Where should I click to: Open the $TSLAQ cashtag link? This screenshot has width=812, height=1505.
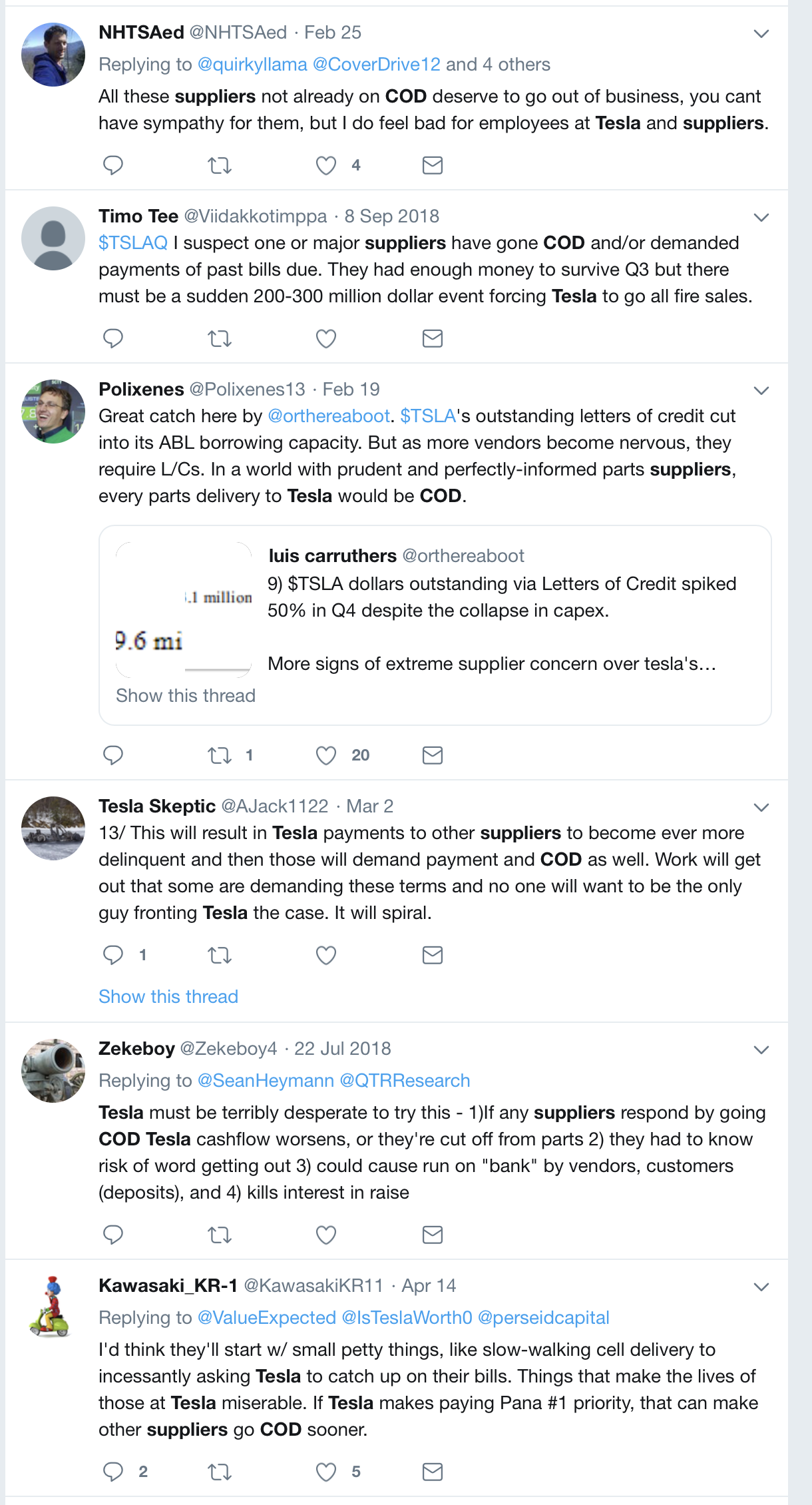(x=133, y=243)
